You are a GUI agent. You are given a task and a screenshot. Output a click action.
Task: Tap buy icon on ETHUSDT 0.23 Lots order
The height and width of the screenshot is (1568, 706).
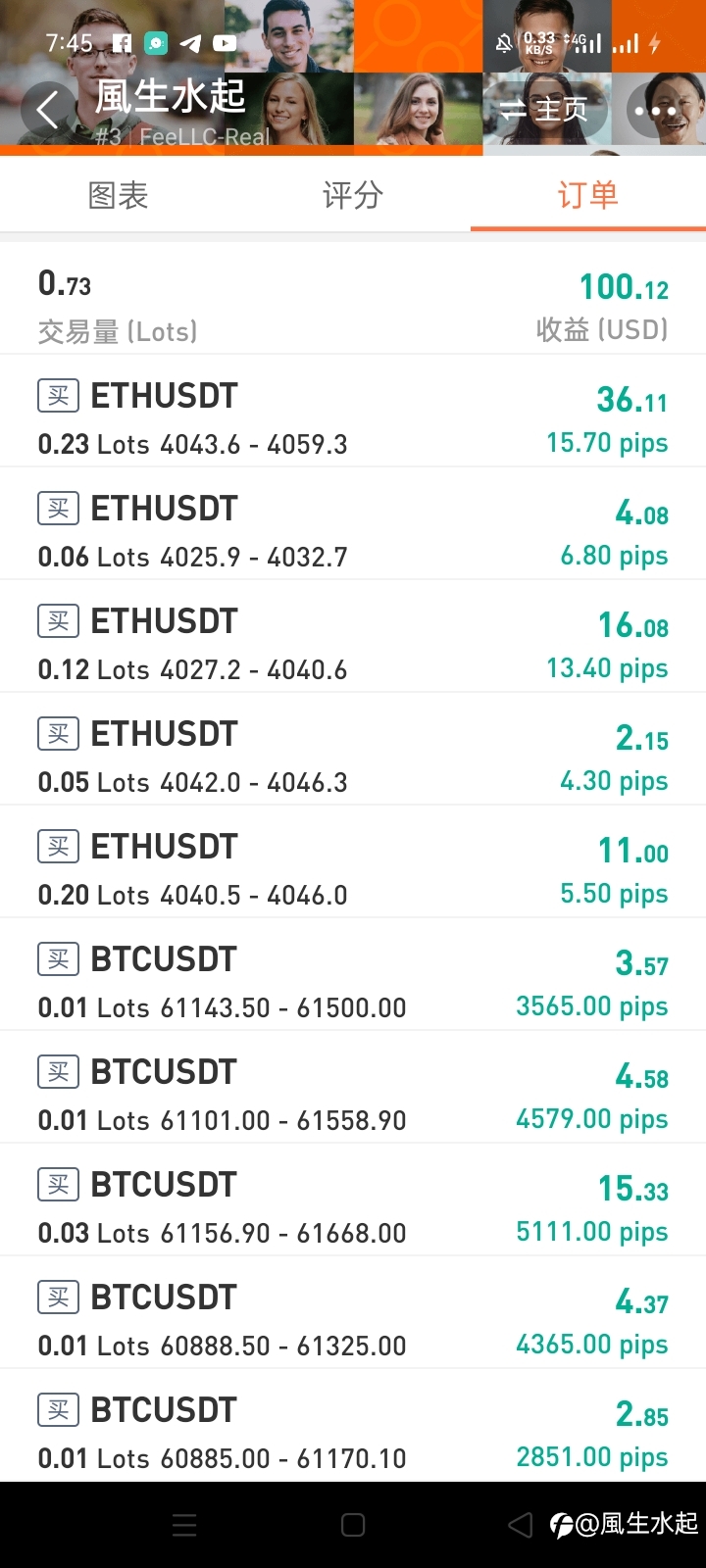tap(58, 395)
